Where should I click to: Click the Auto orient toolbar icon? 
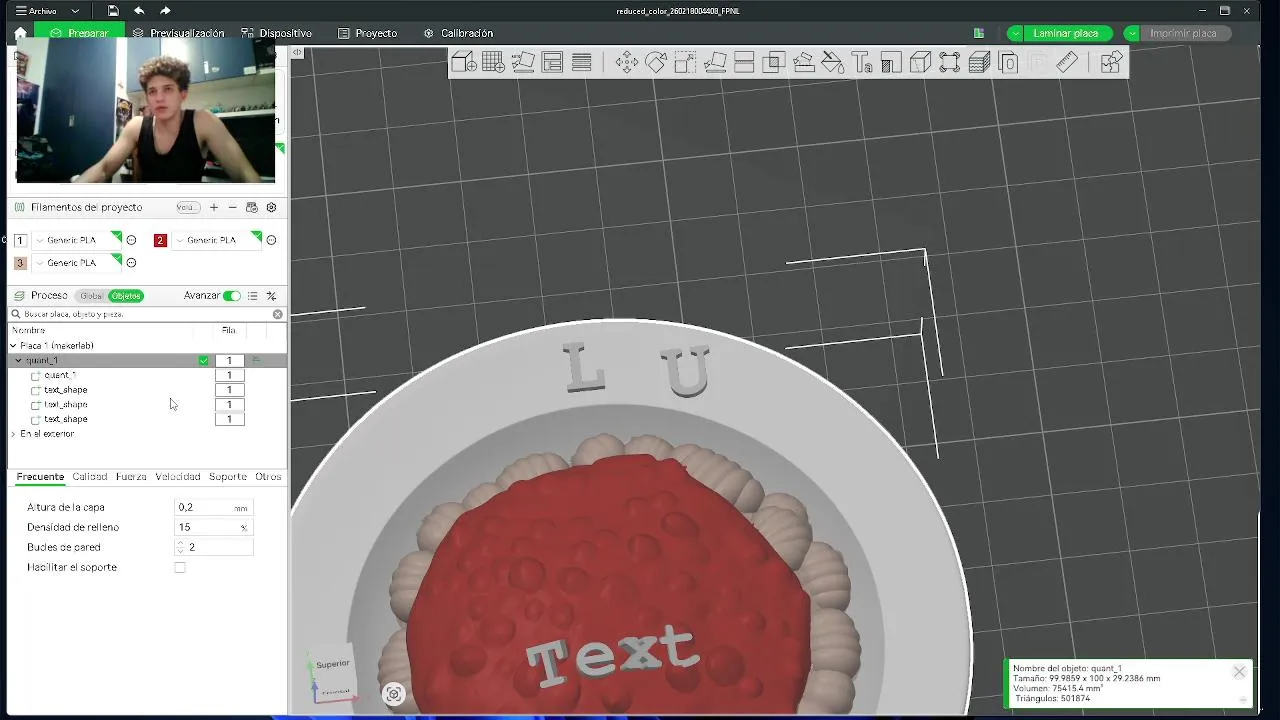click(523, 63)
